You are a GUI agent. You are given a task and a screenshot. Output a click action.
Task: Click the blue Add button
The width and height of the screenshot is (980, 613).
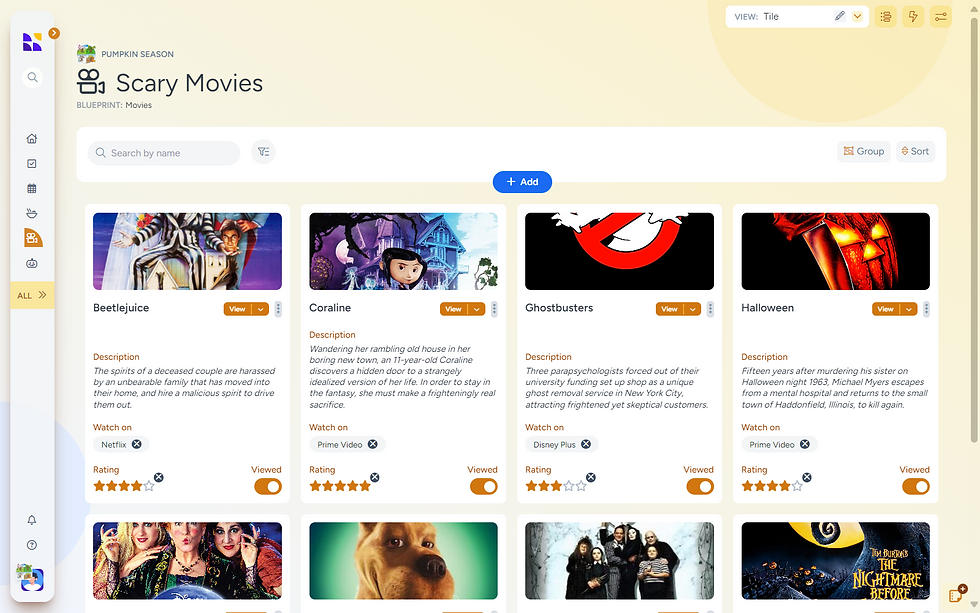522,182
